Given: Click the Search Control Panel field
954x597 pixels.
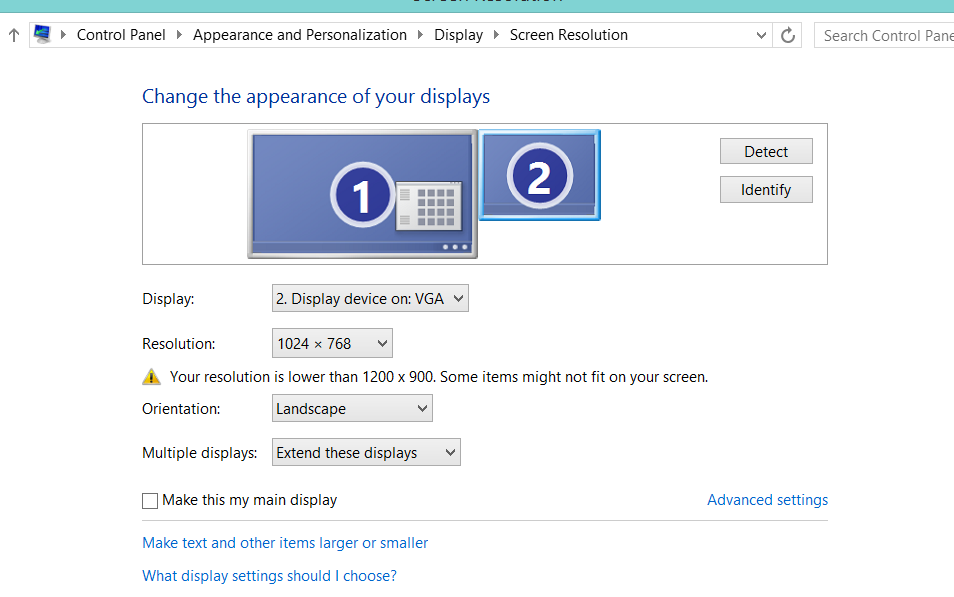Looking at the screenshot, I should click(884, 35).
